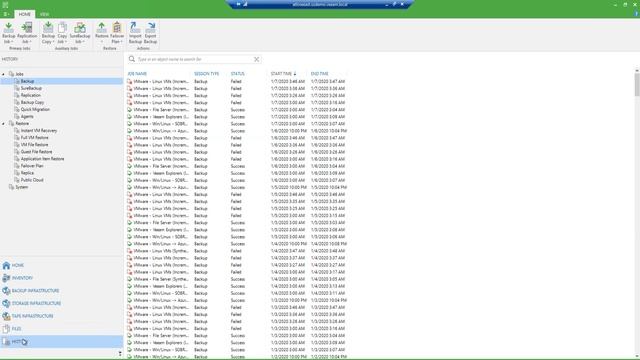Click the help icon at ribbon right

[636, 14]
